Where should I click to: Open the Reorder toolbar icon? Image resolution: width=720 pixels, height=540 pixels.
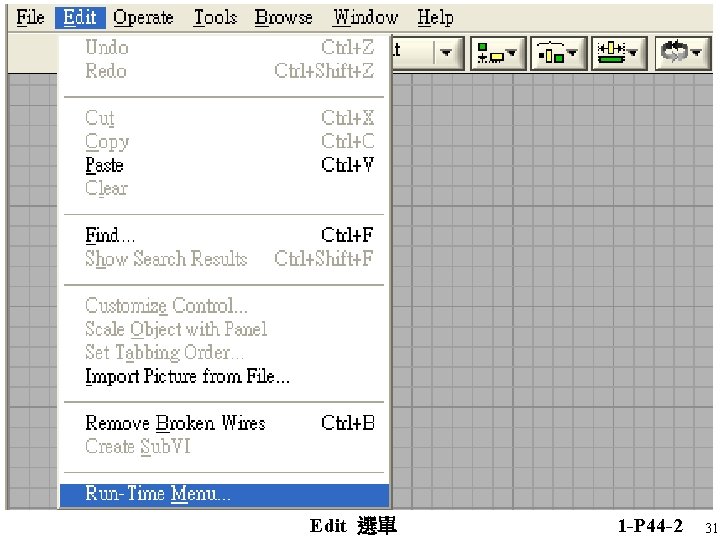pos(683,53)
